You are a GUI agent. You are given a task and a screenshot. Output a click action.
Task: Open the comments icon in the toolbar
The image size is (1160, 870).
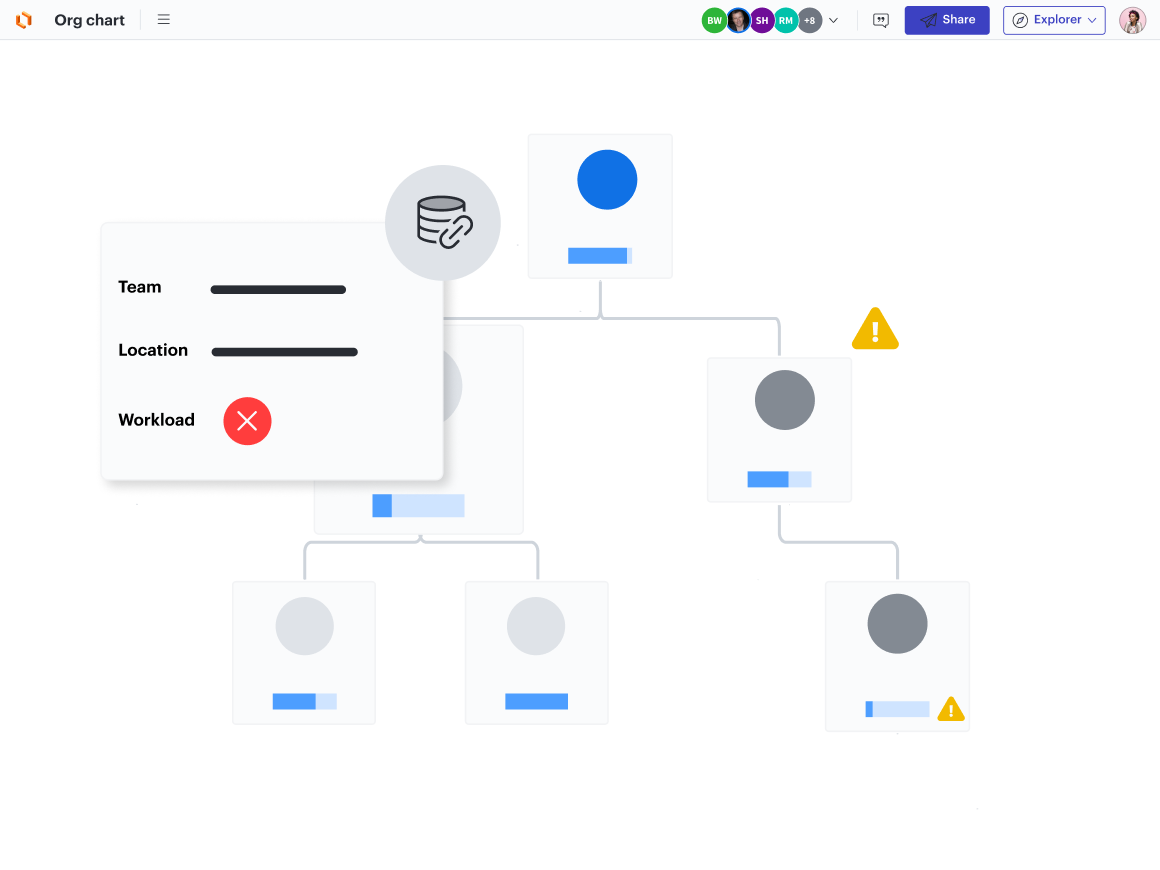[880, 20]
